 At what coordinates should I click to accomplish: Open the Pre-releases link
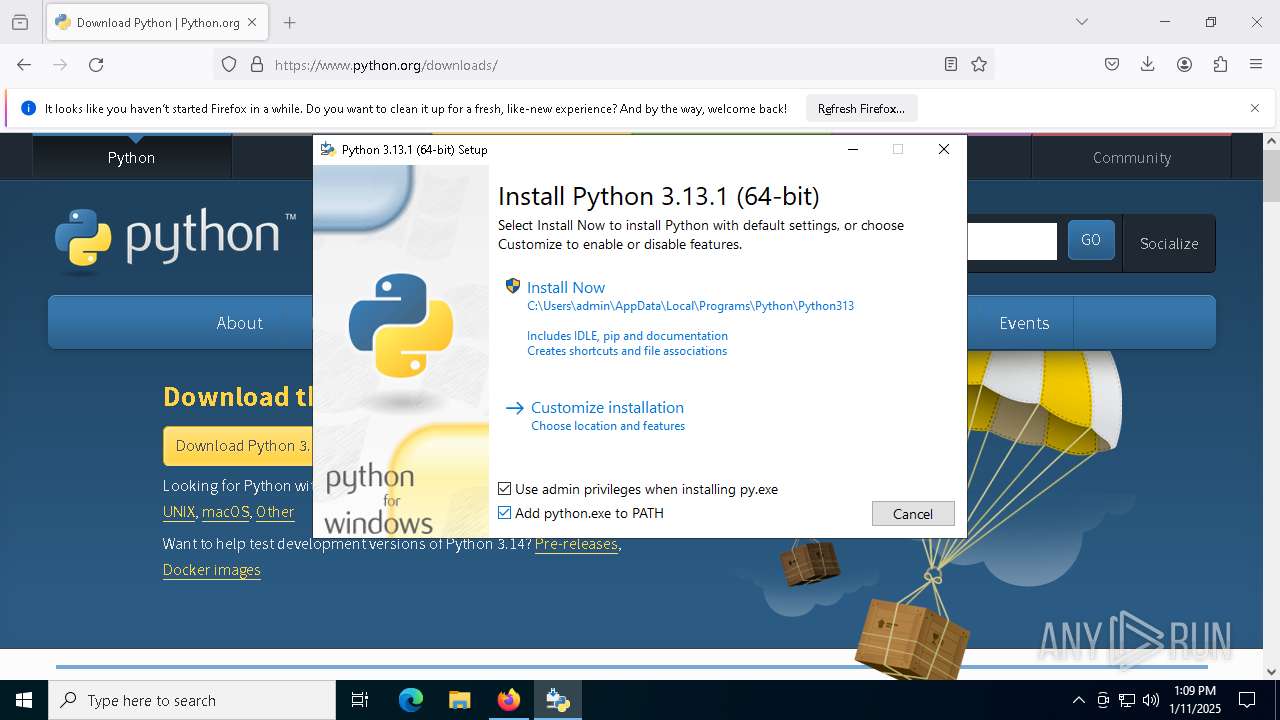(576, 544)
